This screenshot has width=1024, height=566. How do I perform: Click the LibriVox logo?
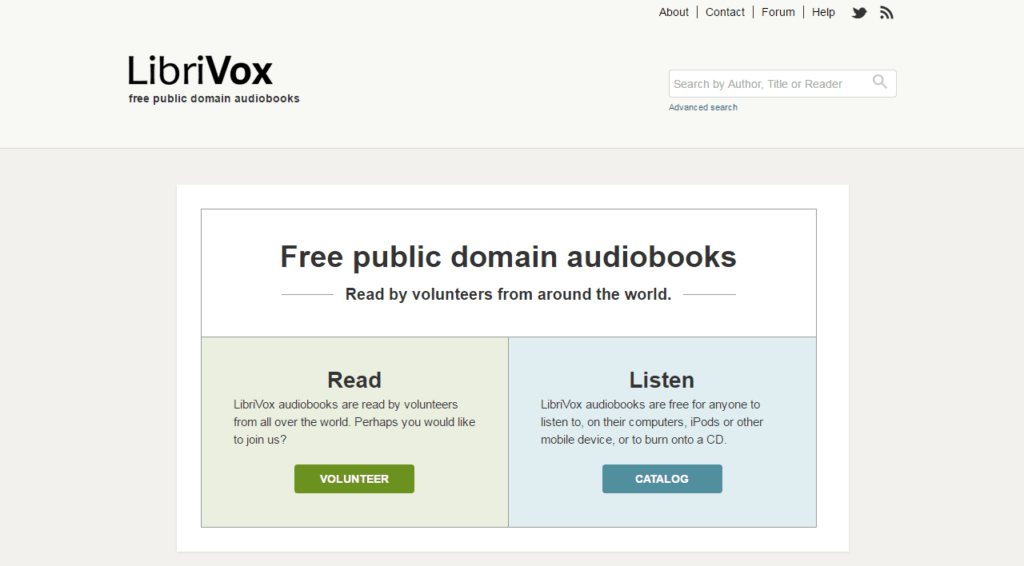(x=200, y=71)
